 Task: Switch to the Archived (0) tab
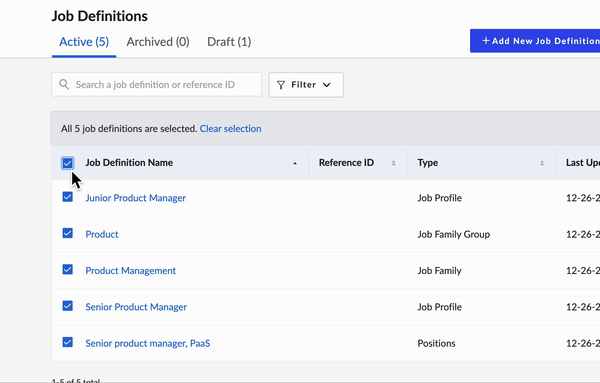click(x=158, y=42)
